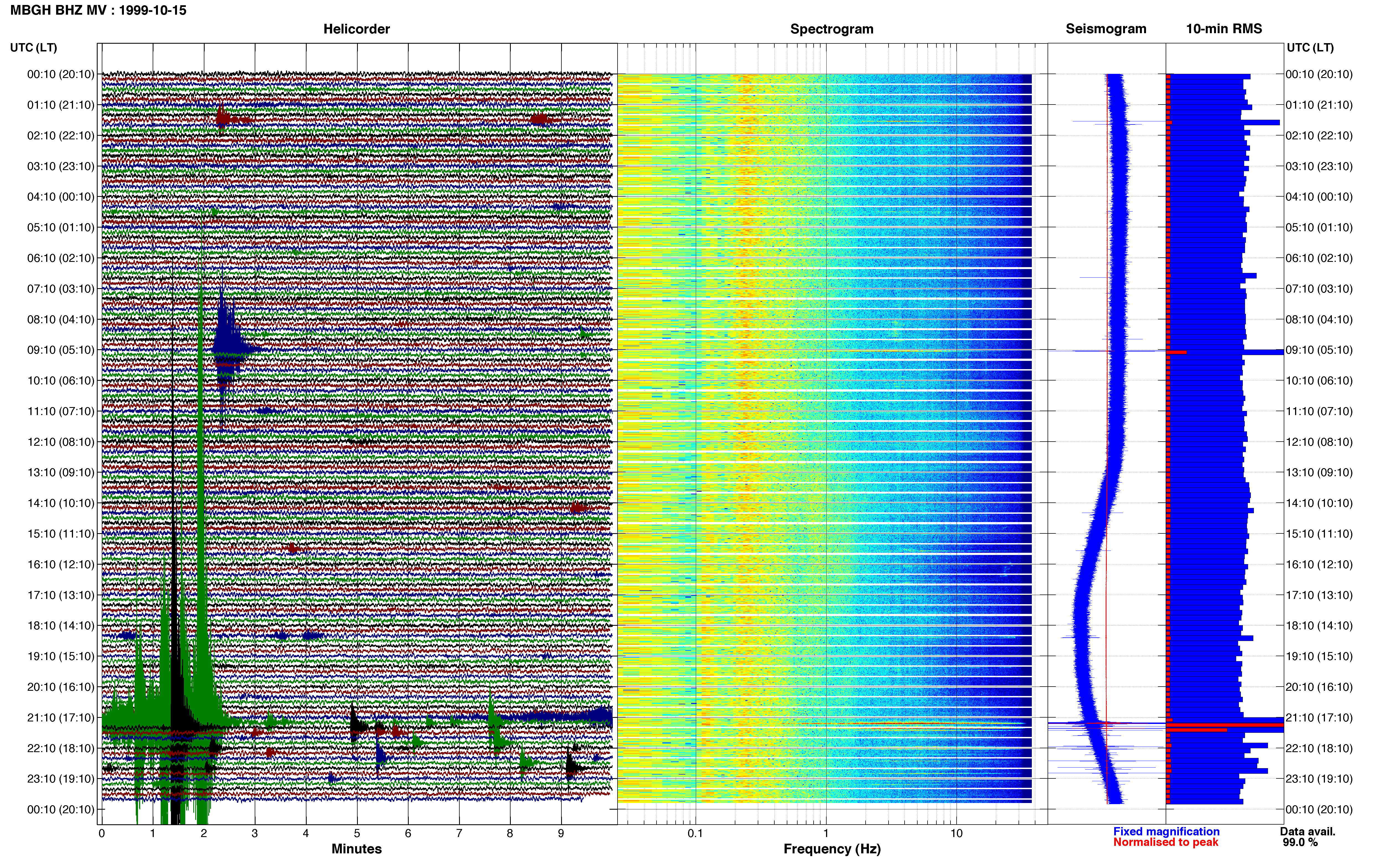Click left time label '02:10 (22:10)'
The height and width of the screenshot is (868, 1388).
pyautogui.click(x=61, y=135)
